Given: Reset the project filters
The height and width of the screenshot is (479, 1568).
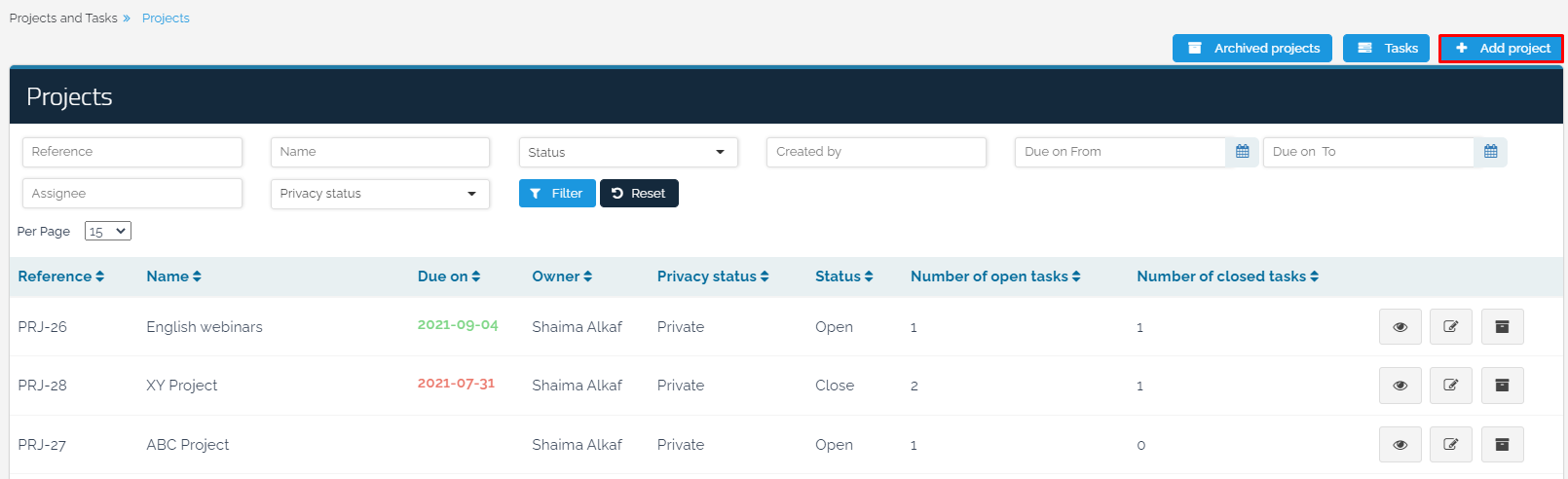Looking at the screenshot, I should pos(639,194).
